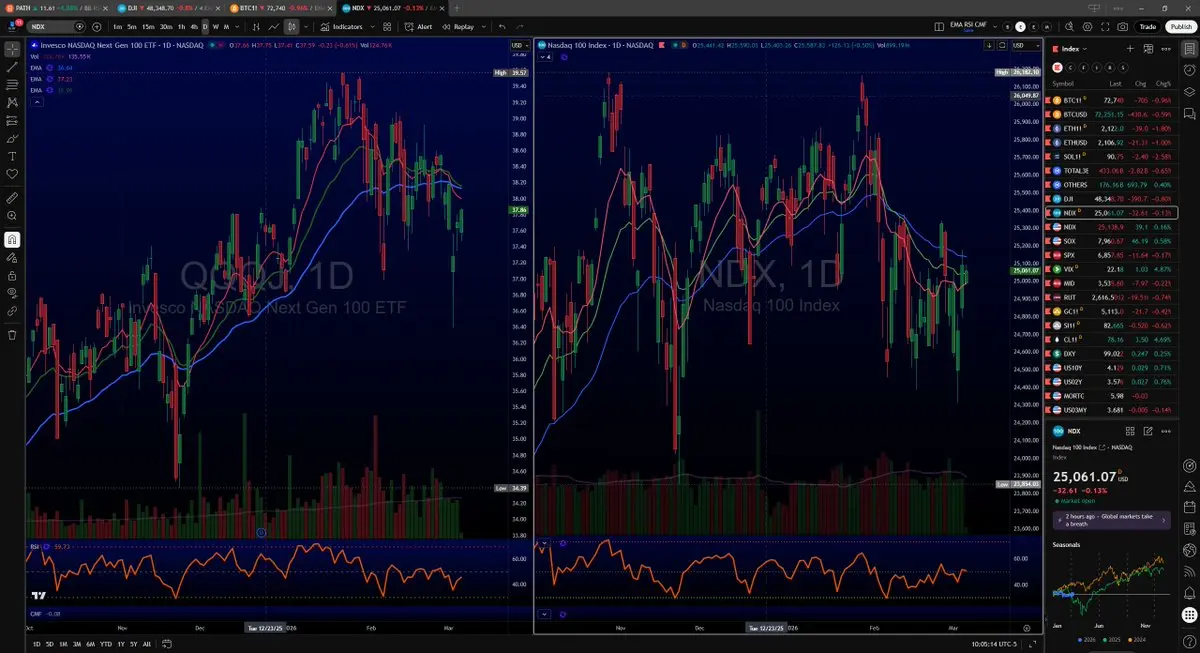Select the 1m timeframe
The image size is (1200, 653).
pyautogui.click(x=117, y=26)
